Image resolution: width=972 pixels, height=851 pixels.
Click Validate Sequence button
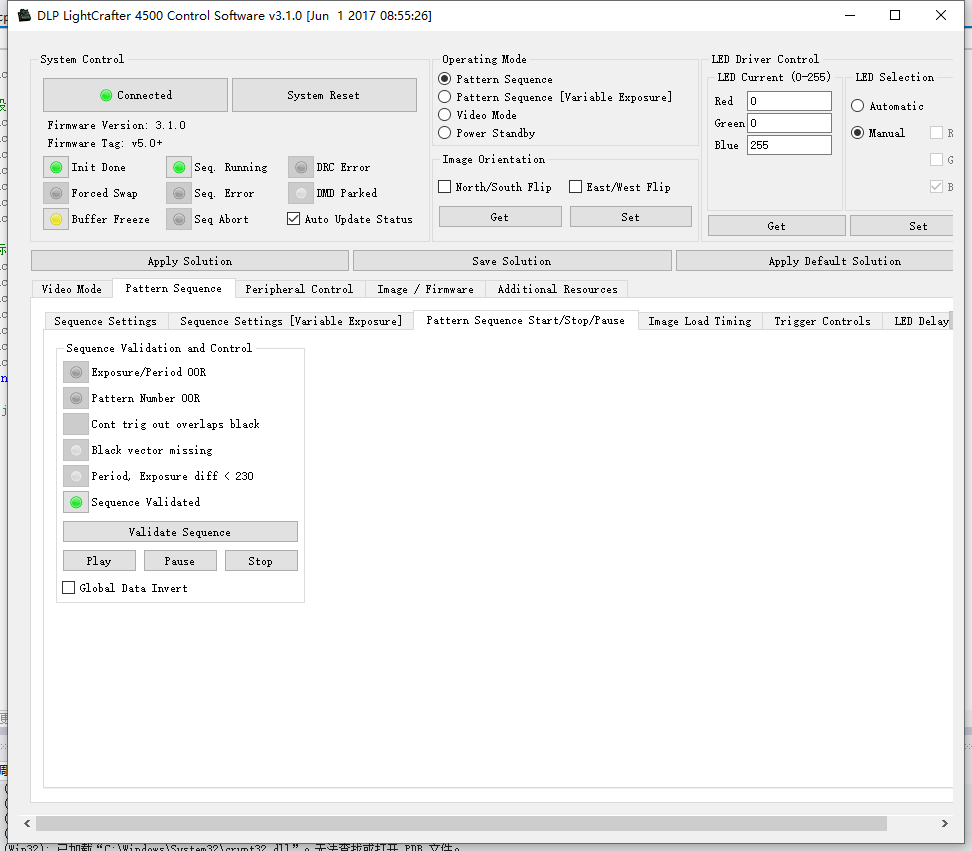(180, 532)
